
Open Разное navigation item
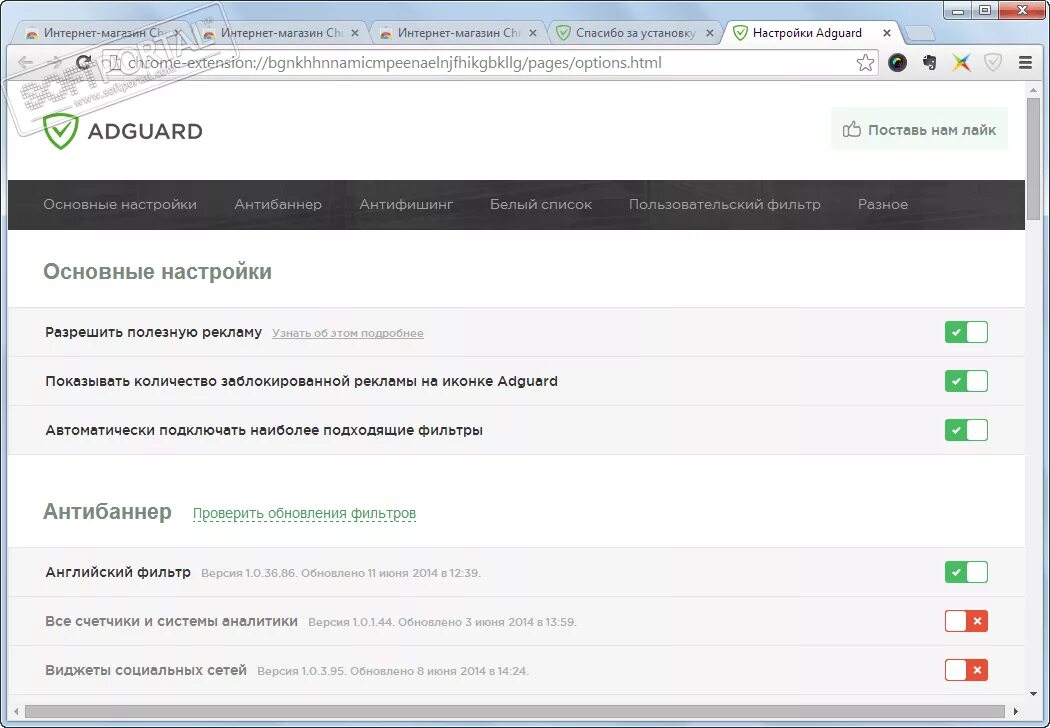883,204
